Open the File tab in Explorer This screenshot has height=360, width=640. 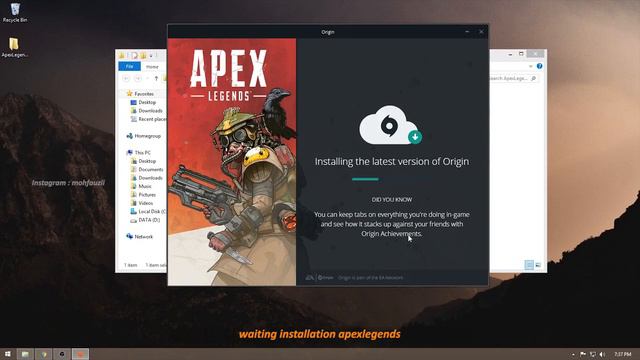129,66
